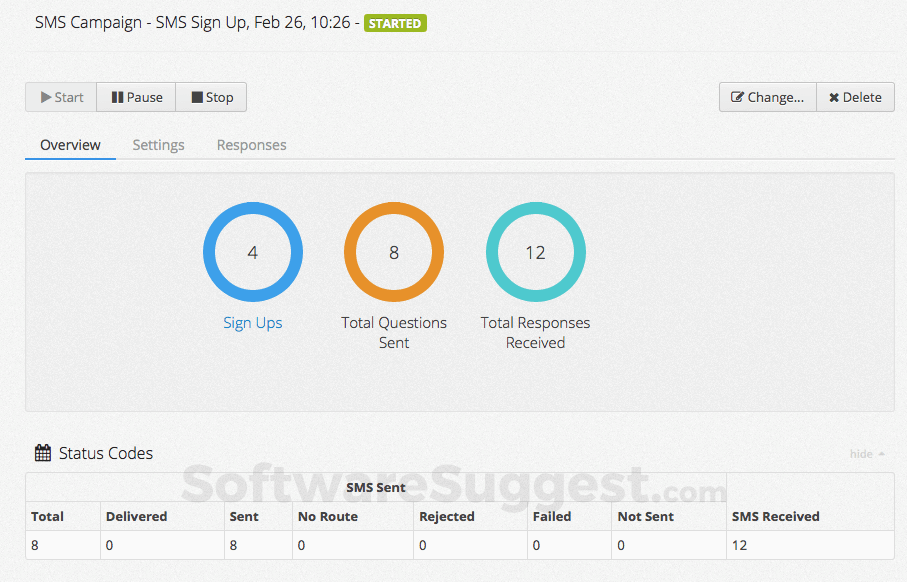Click the Total column value of 8
This screenshot has height=582, width=907.
[36, 545]
